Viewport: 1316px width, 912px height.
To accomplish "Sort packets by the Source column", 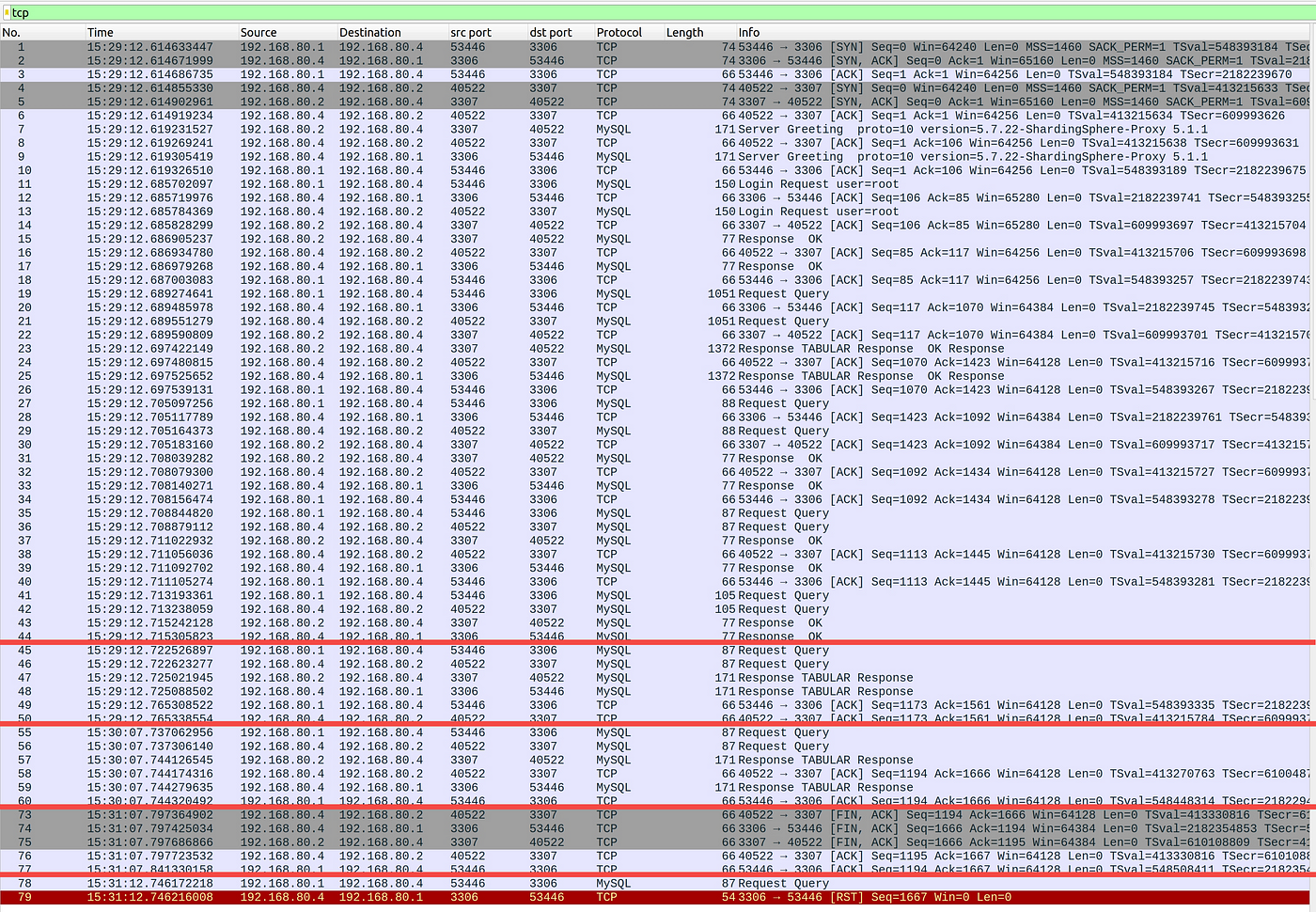I will (273, 32).
